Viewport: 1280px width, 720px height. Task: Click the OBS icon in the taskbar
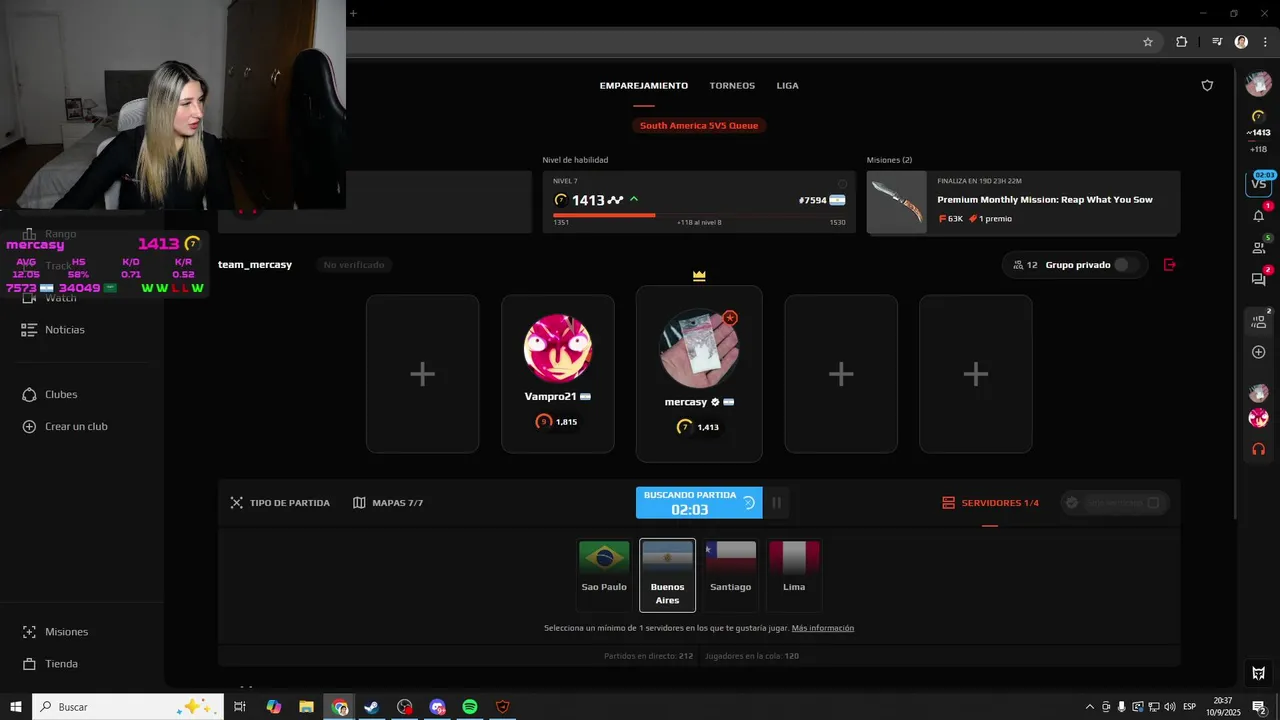[404, 707]
